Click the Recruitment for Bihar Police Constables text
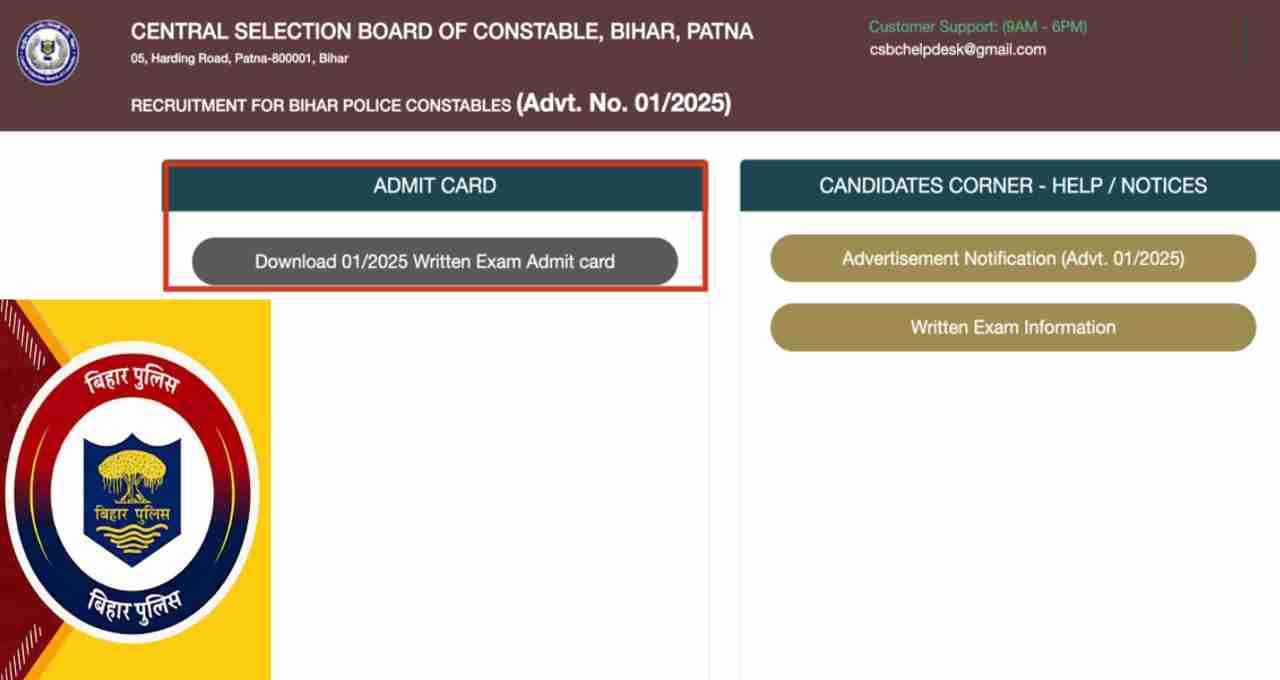This screenshot has width=1280, height=680. coord(321,106)
